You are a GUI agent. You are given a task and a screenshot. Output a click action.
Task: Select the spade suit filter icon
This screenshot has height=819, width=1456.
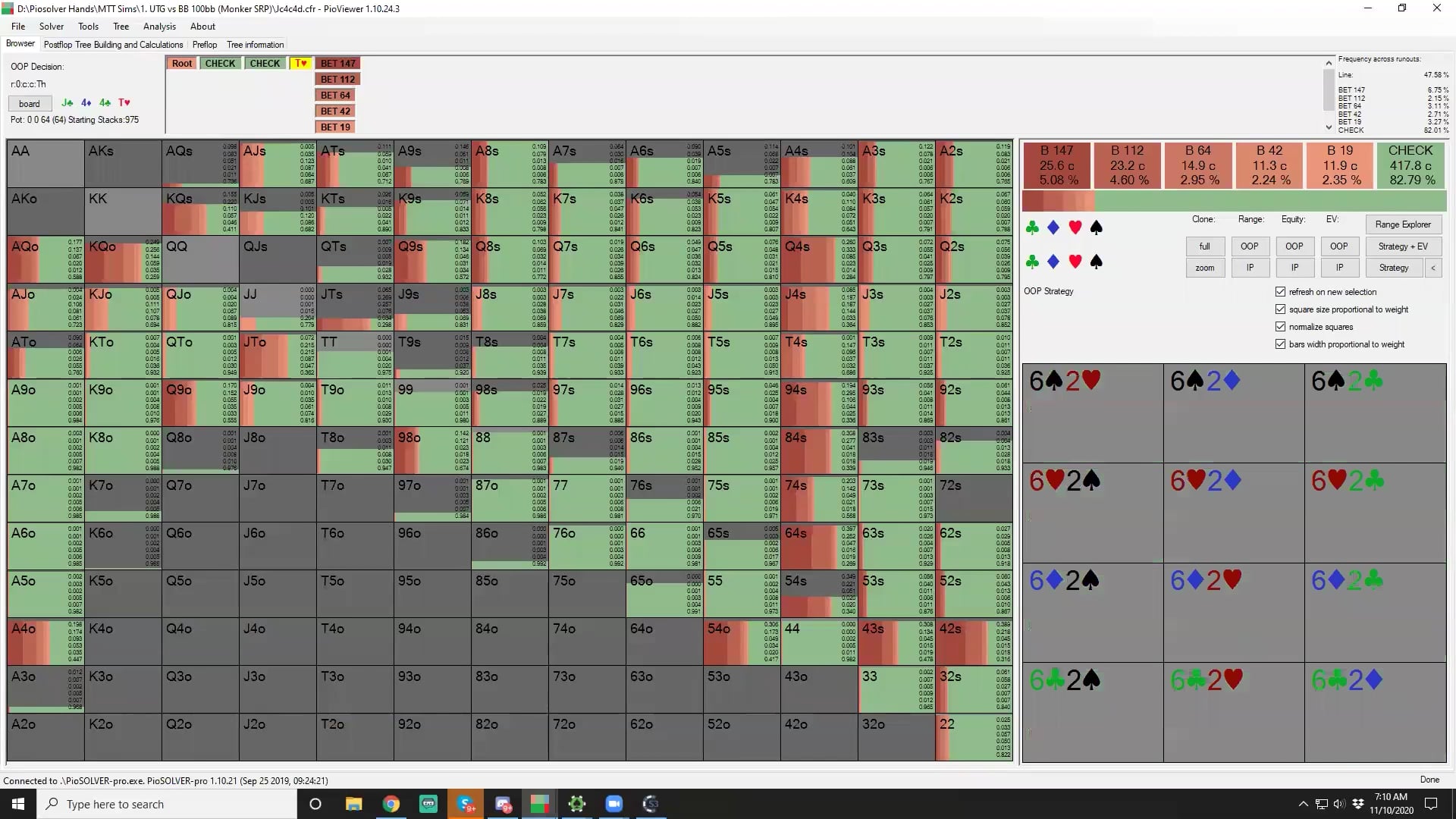coord(1097,227)
